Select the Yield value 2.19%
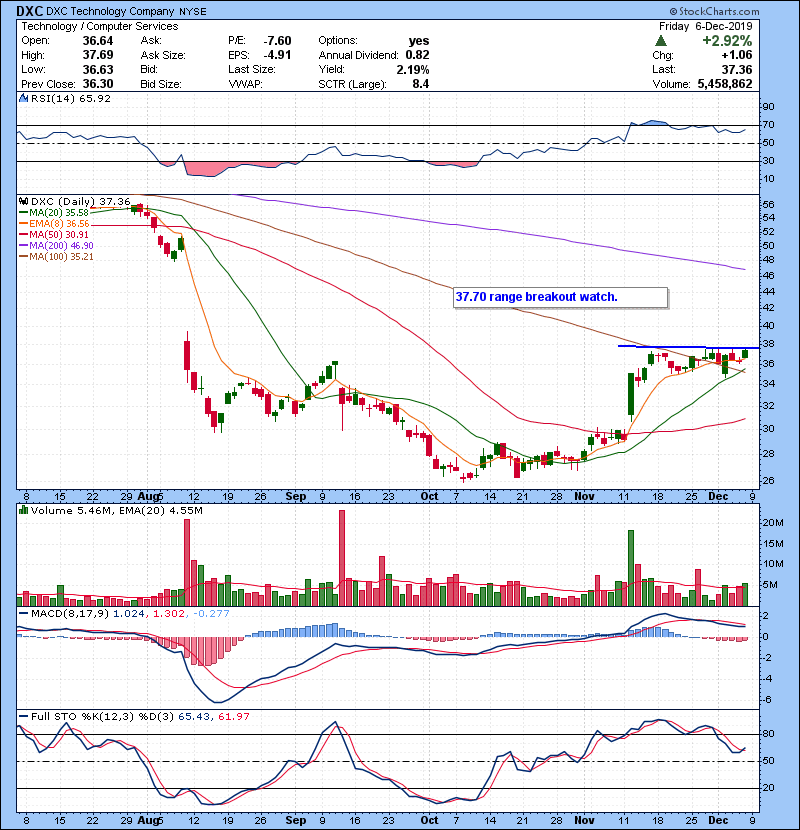Image resolution: width=800 pixels, height=830 pixels. [x=412, y=69]
